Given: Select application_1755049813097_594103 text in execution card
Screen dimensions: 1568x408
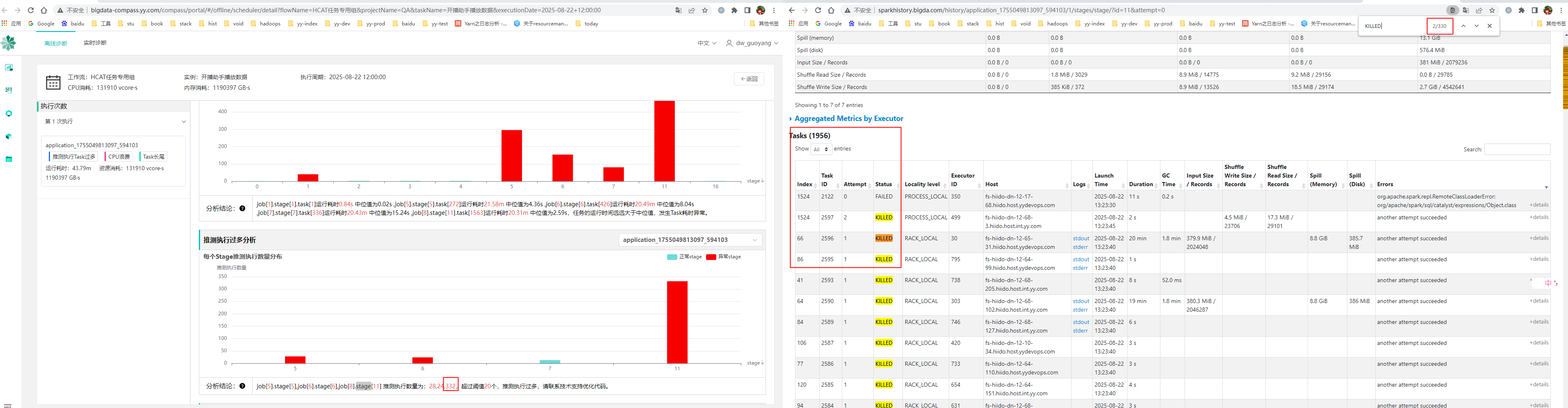Looking at the screenshot, I should 92,146.
